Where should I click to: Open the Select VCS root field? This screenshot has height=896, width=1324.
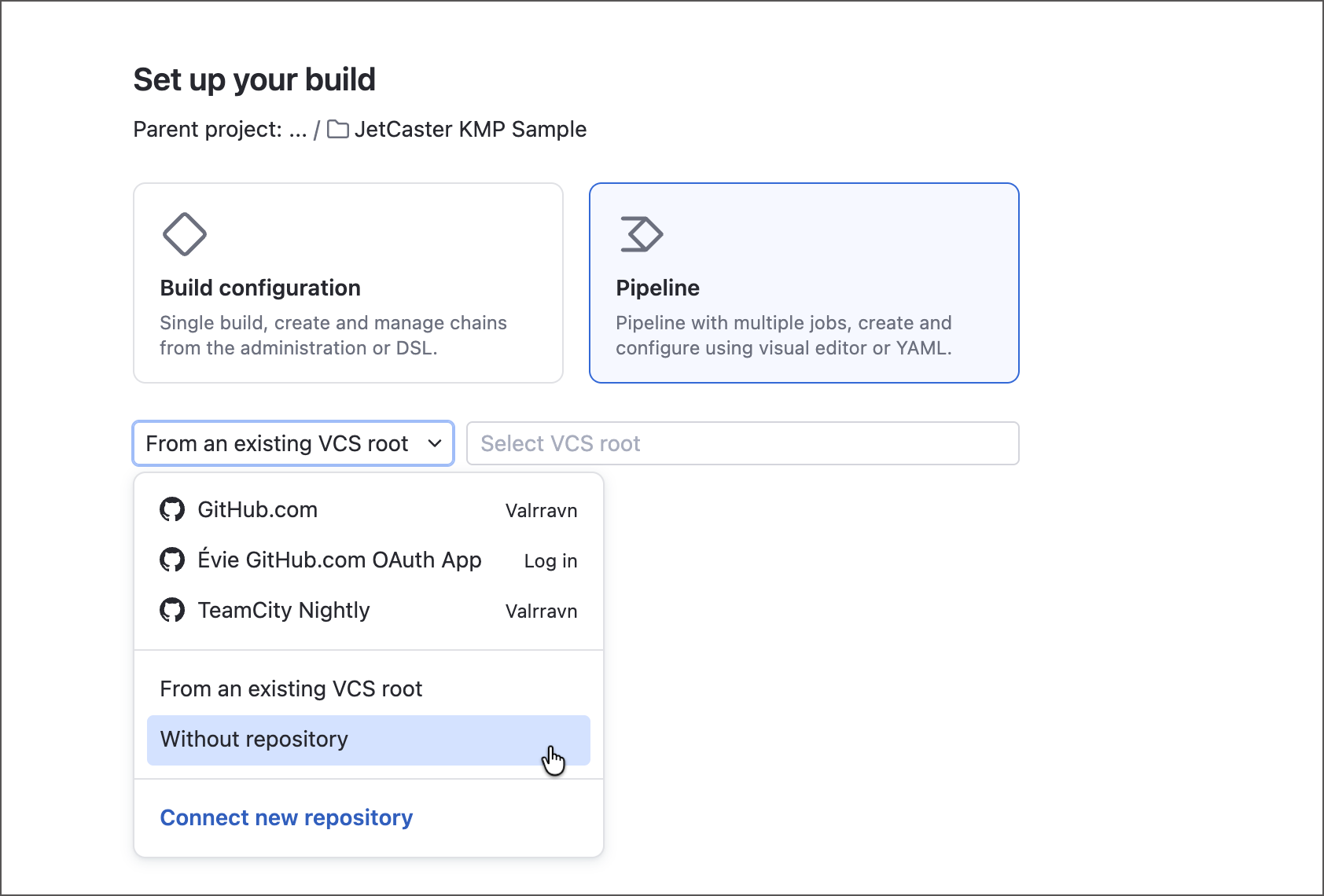pos(743,443)
